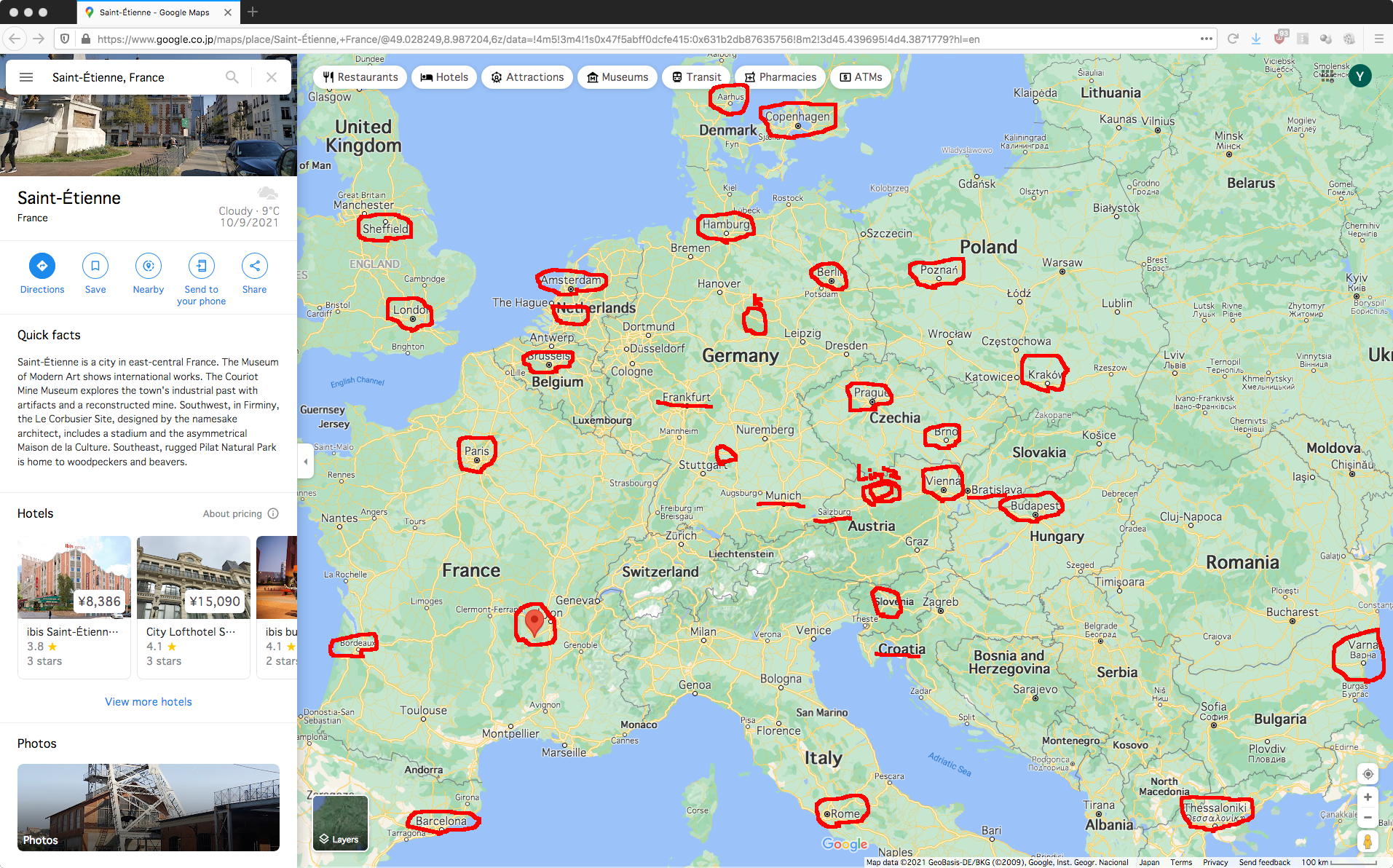Click the Copenhagen label on the map

pos(797,117)
